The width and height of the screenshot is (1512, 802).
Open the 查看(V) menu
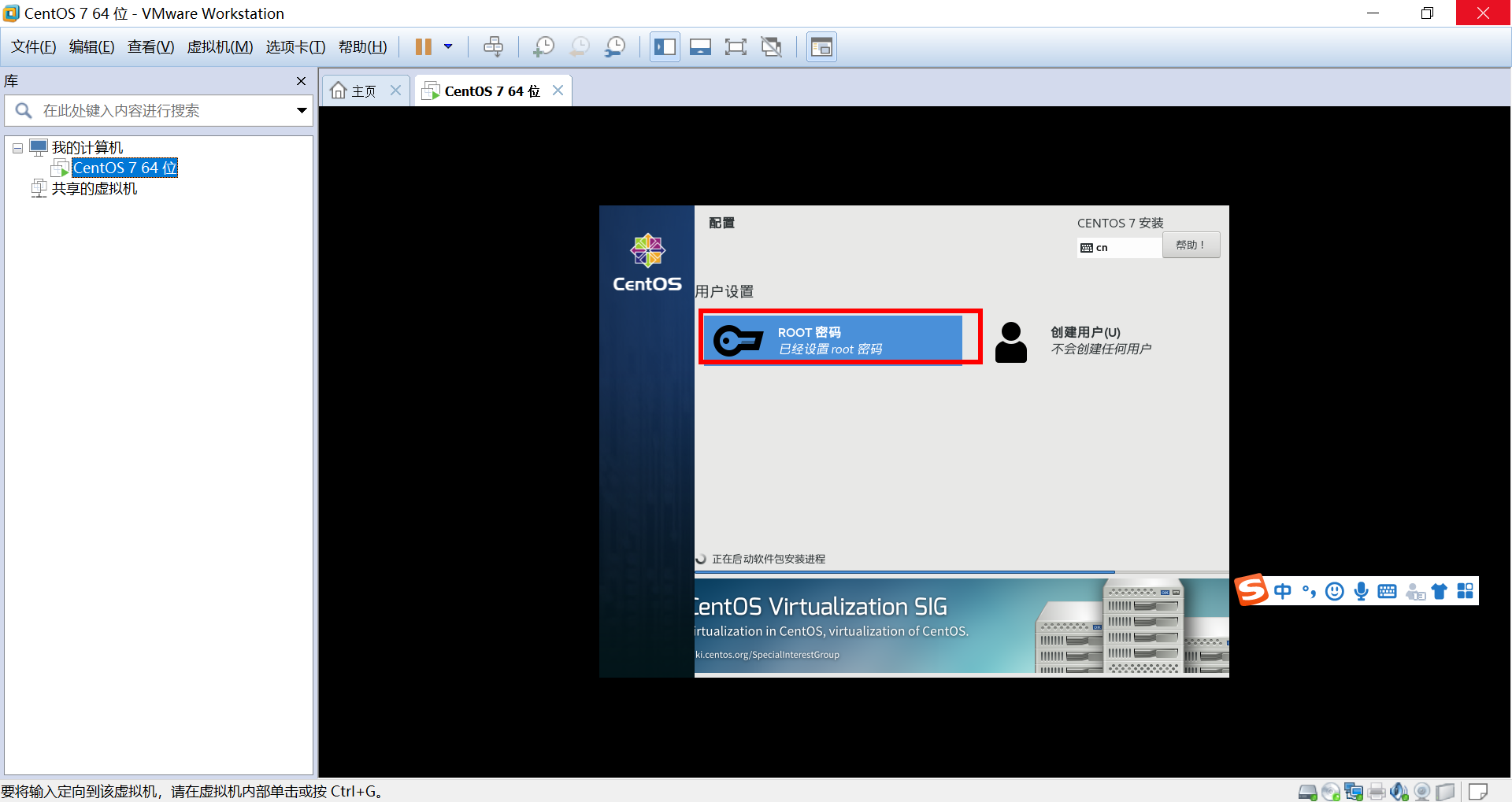pyautogui.click(x=150, y=47)
